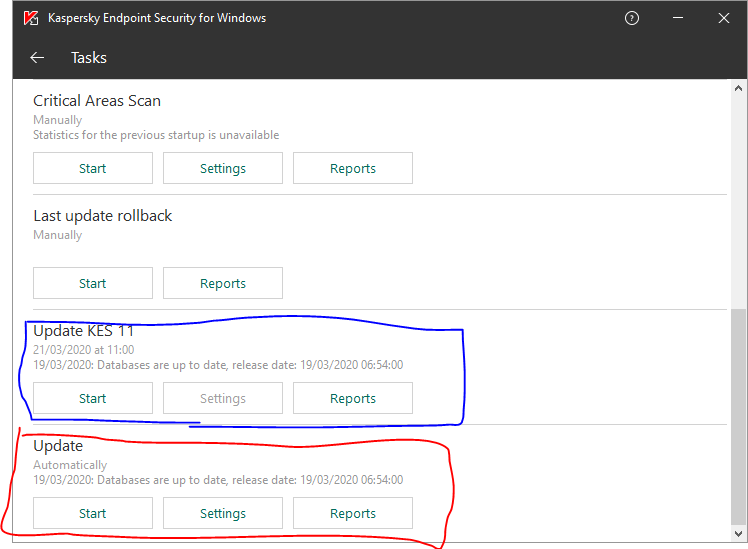Click the Tasks page heading

coord(89,58)
